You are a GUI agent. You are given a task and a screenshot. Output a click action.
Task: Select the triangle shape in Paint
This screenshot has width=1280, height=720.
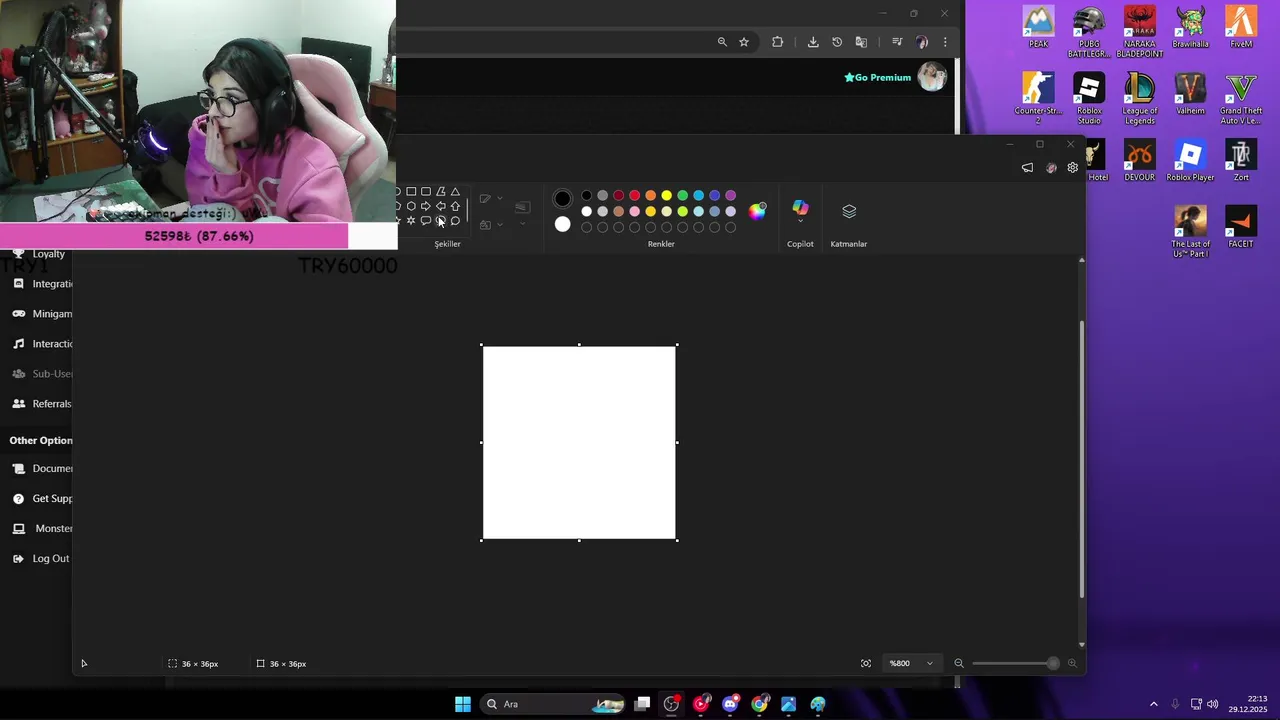pos(455,192)
